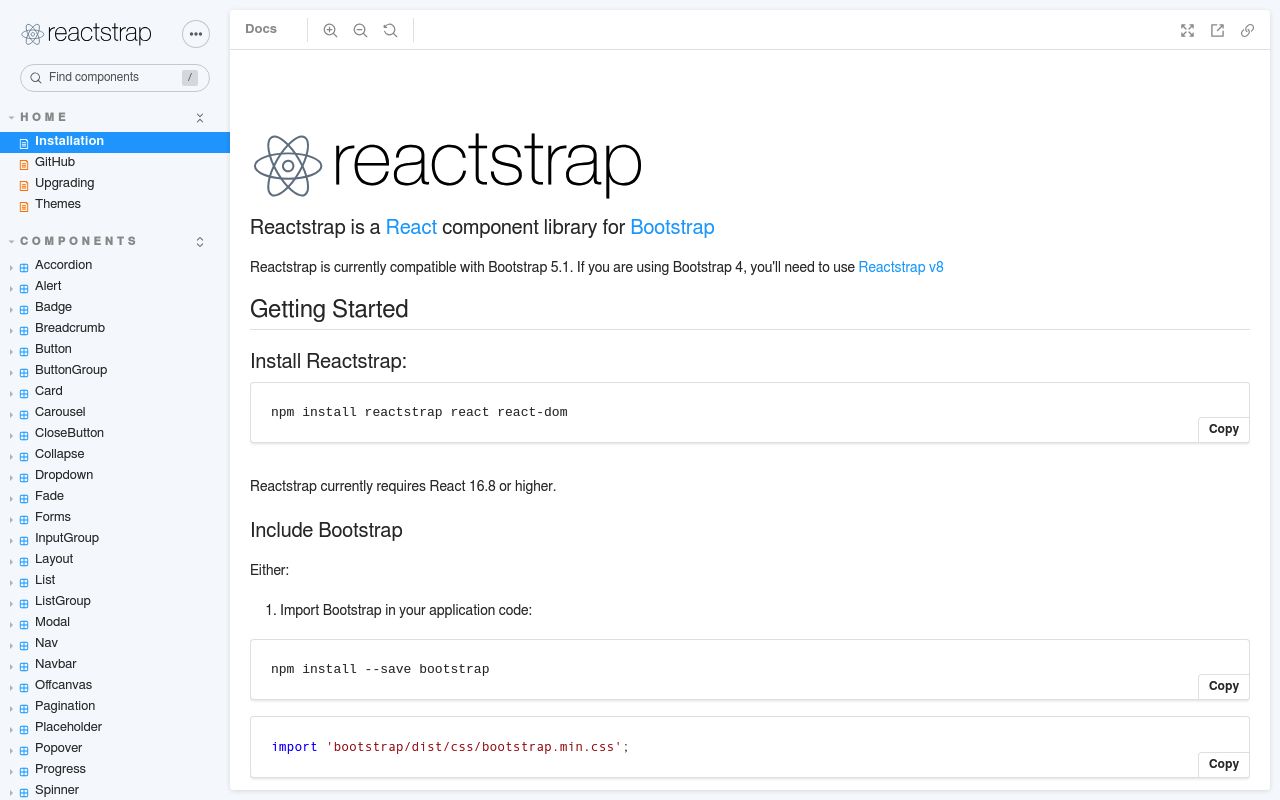Follow the Reactstrap v8 link

tap(900, 267)
